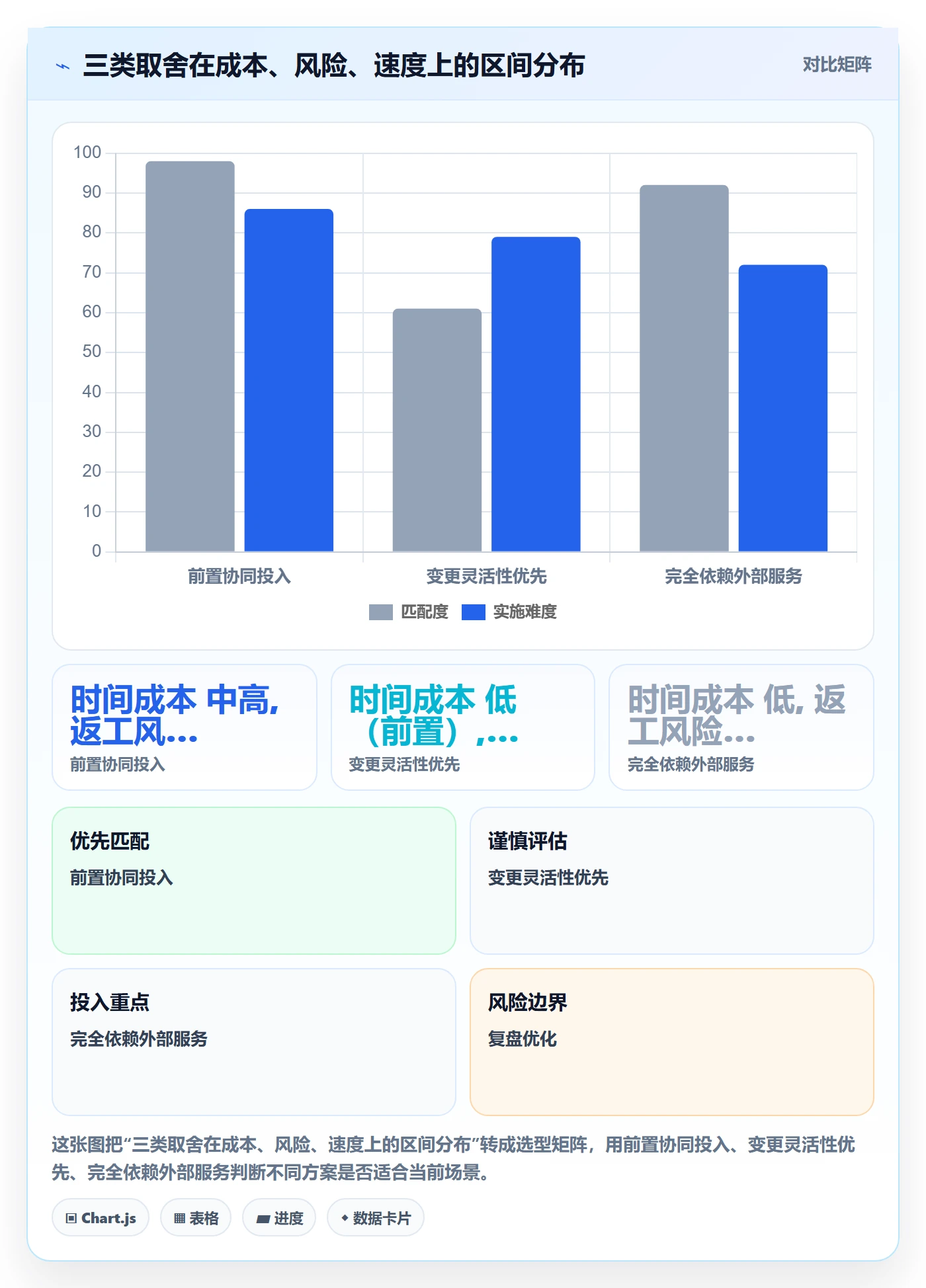This screenshot has height=1288, width=926.
Task: Click the gray 匹配度 bar for 完全依赖外部服务
Action: coord(684,368)
